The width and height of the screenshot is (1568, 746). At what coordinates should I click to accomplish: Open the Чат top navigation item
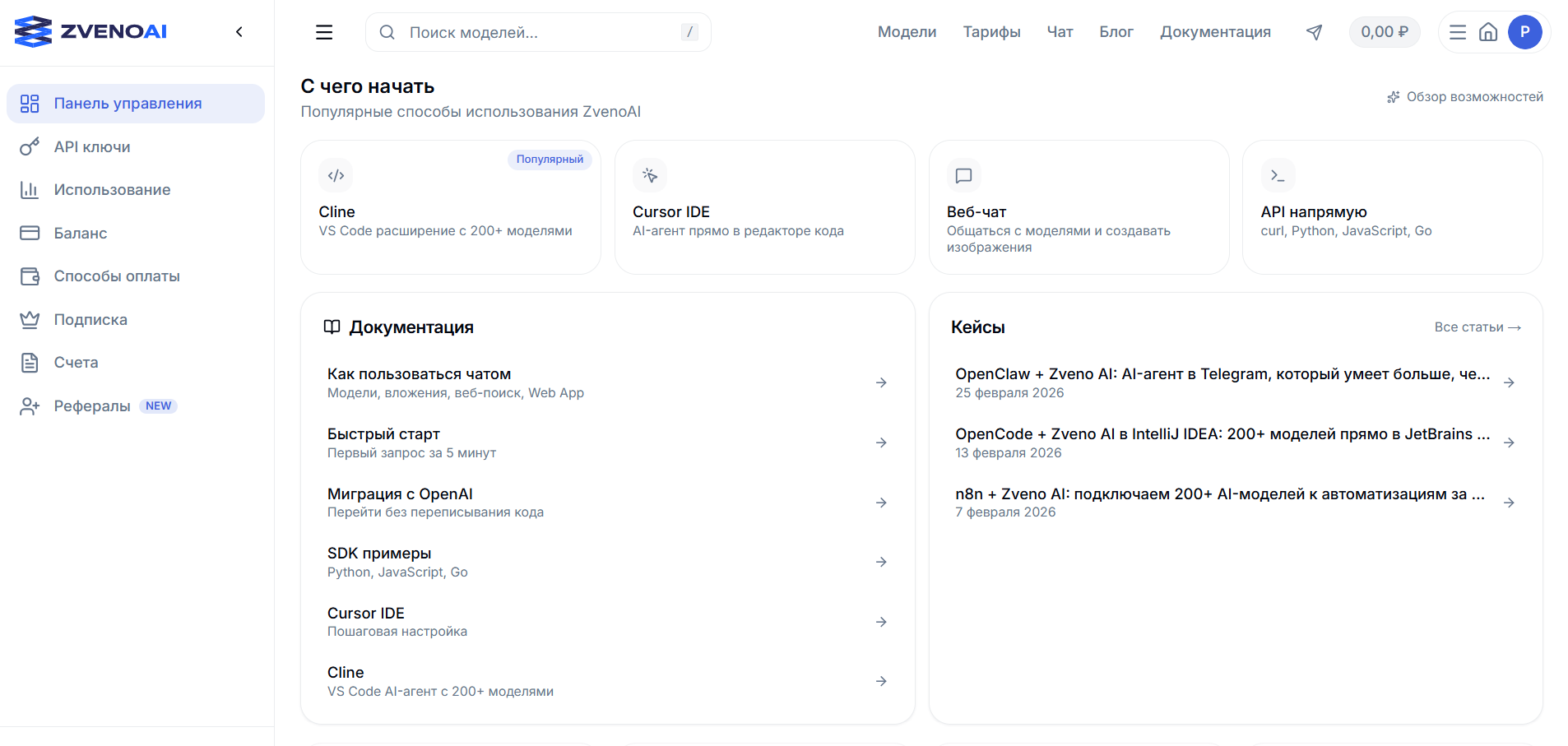click(x=1060, y=32)
